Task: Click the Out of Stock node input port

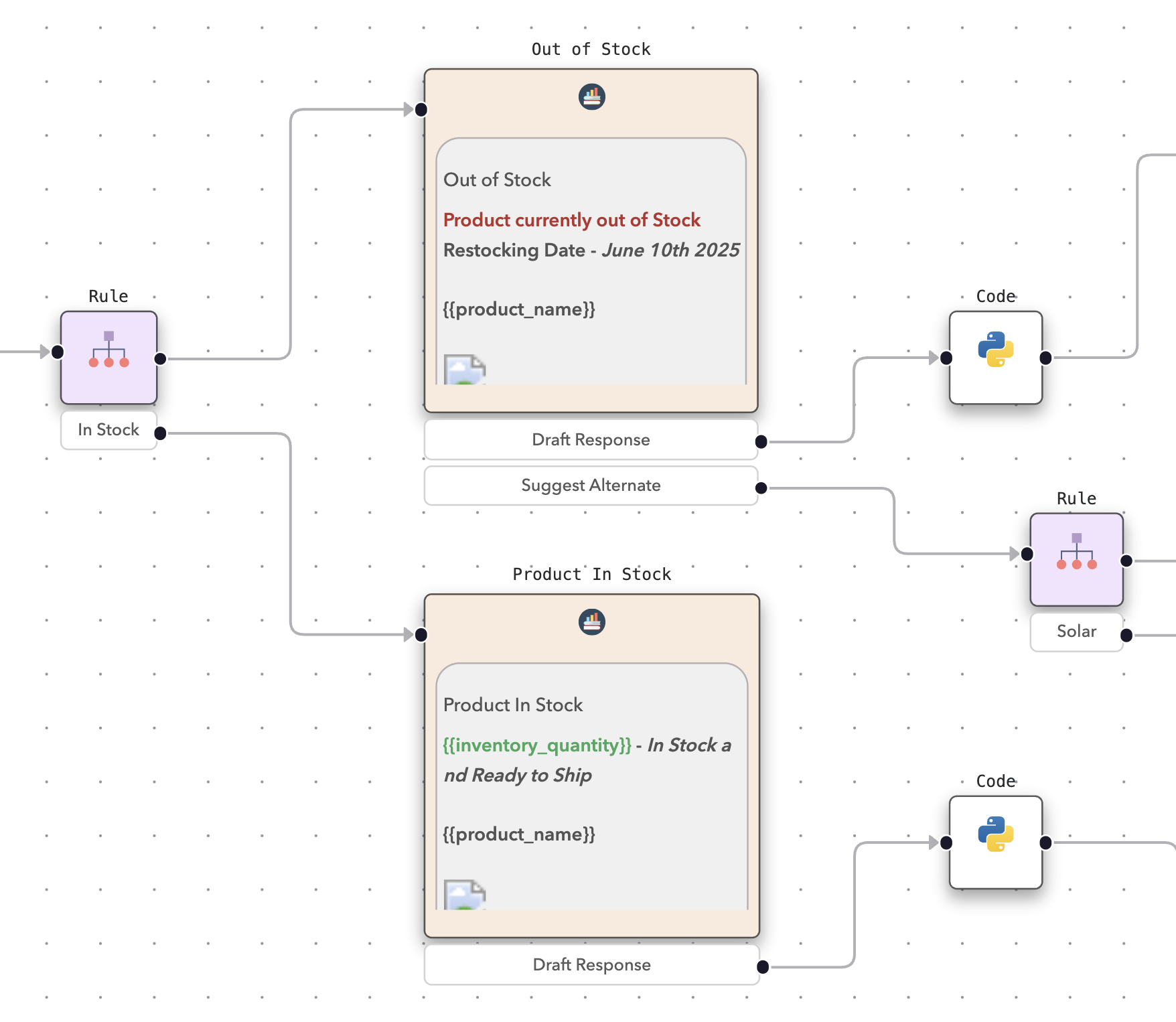Action: (x=421, y=110)
